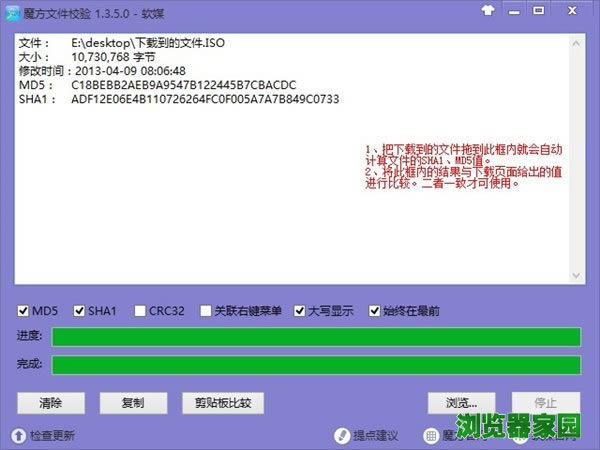Click the file path E:\desktop\下载到的文件.ISO

coord(148,43)
